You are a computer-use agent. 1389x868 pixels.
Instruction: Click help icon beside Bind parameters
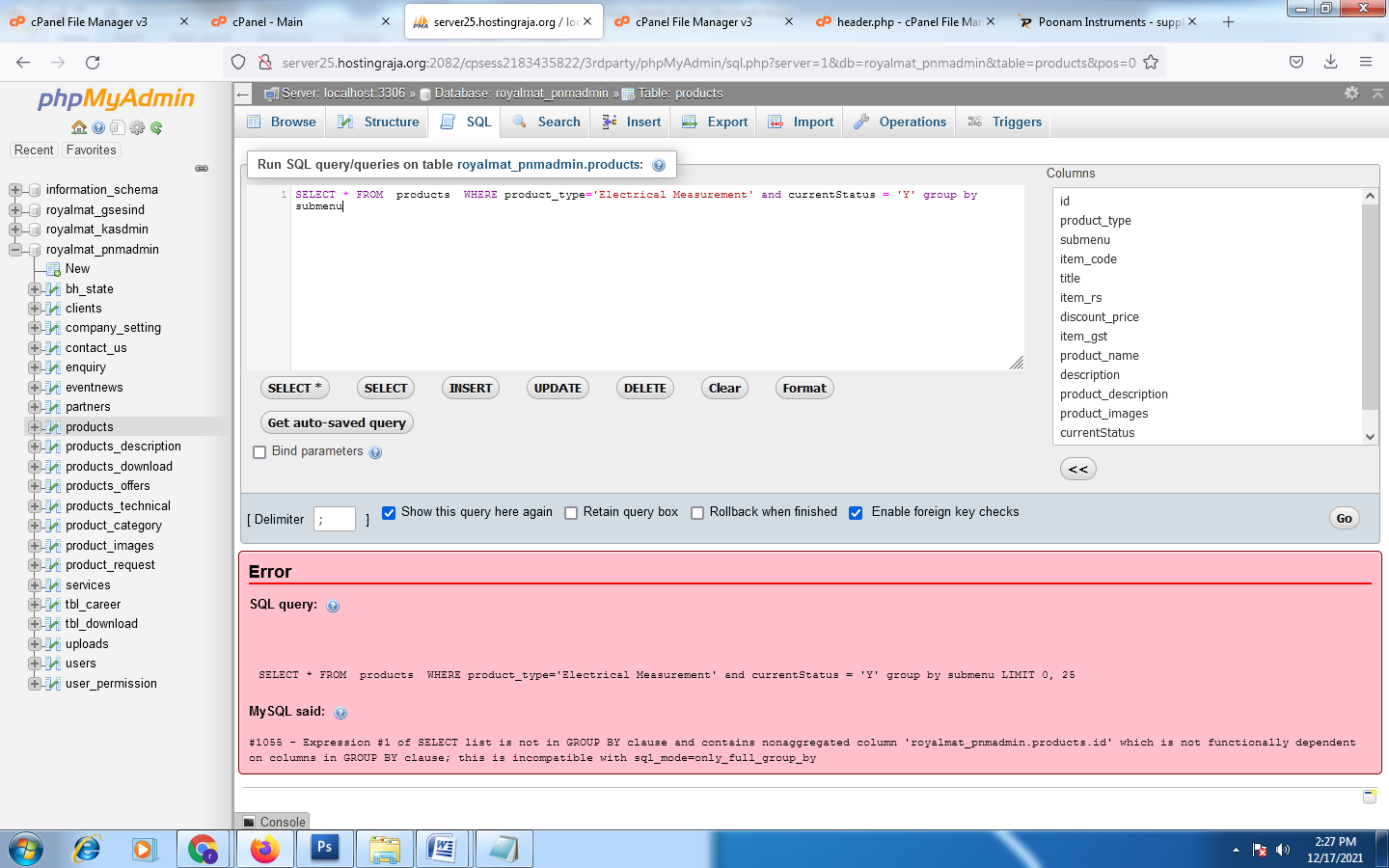coord(375,452)
